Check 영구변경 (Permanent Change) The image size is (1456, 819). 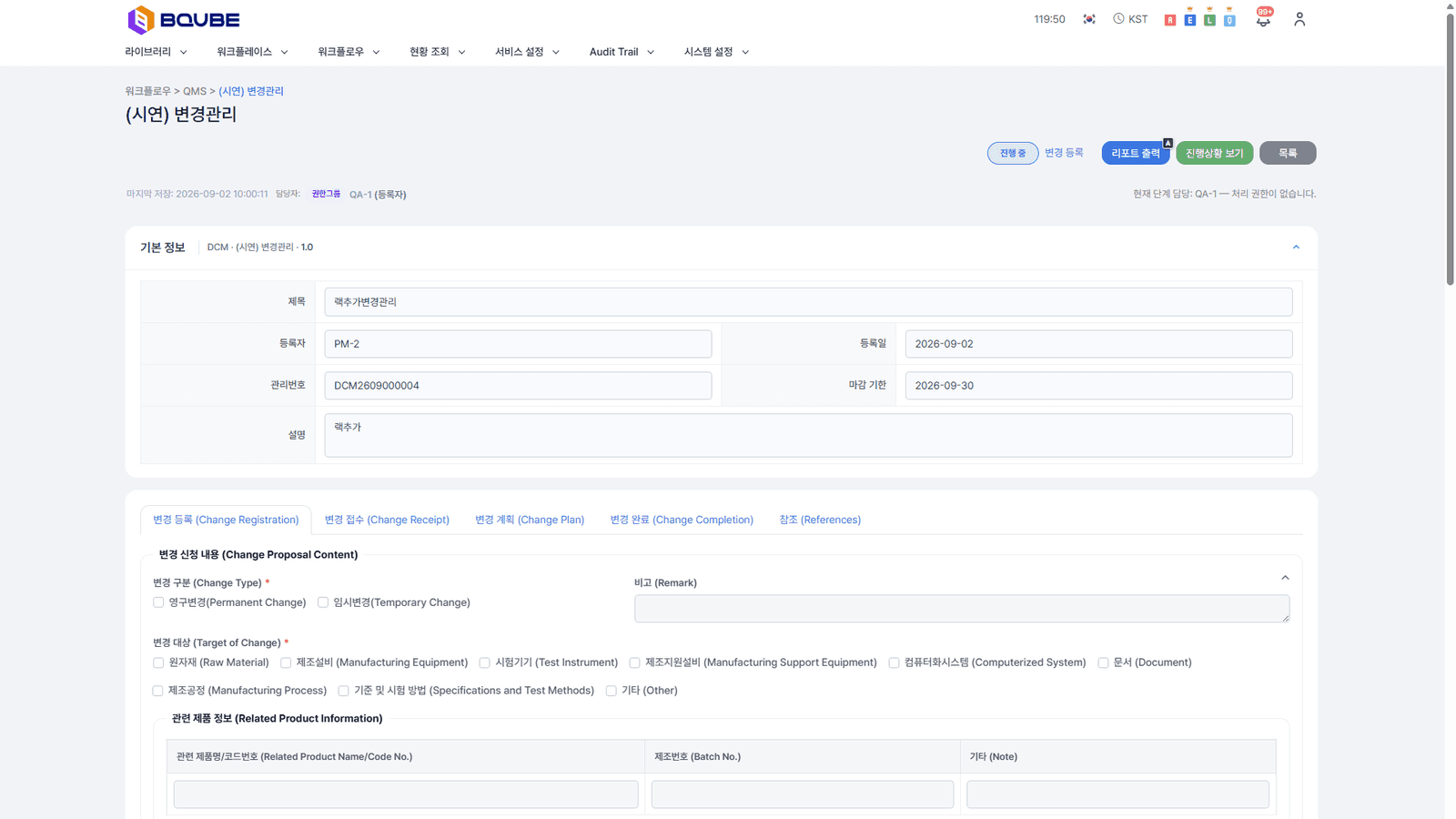point(158,602)
